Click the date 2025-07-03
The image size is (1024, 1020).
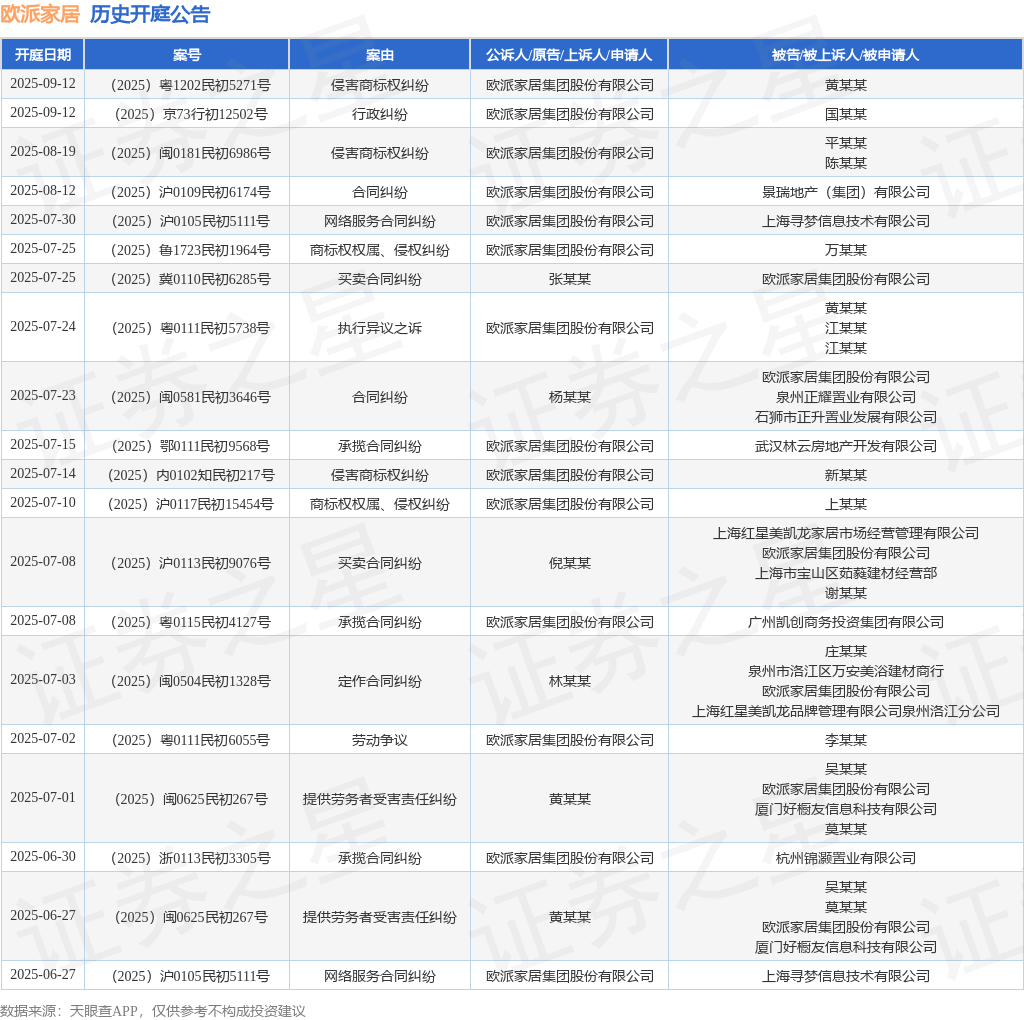[43, 680]
